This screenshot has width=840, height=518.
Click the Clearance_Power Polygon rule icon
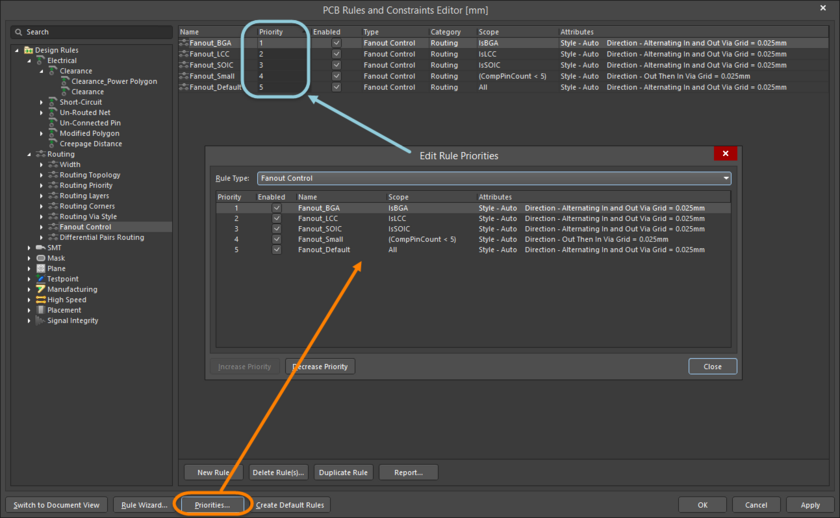point(65,81)
